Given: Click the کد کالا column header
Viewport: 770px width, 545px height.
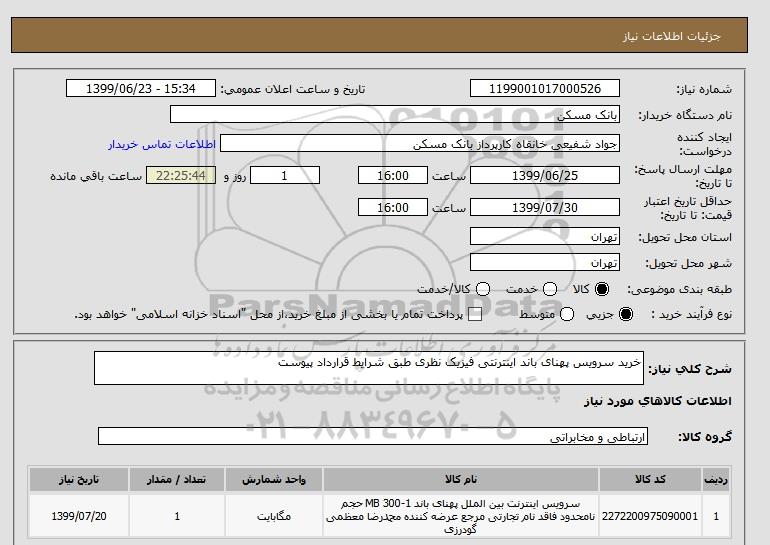Looking at the screenshot, I should click(x=650, y=479).
